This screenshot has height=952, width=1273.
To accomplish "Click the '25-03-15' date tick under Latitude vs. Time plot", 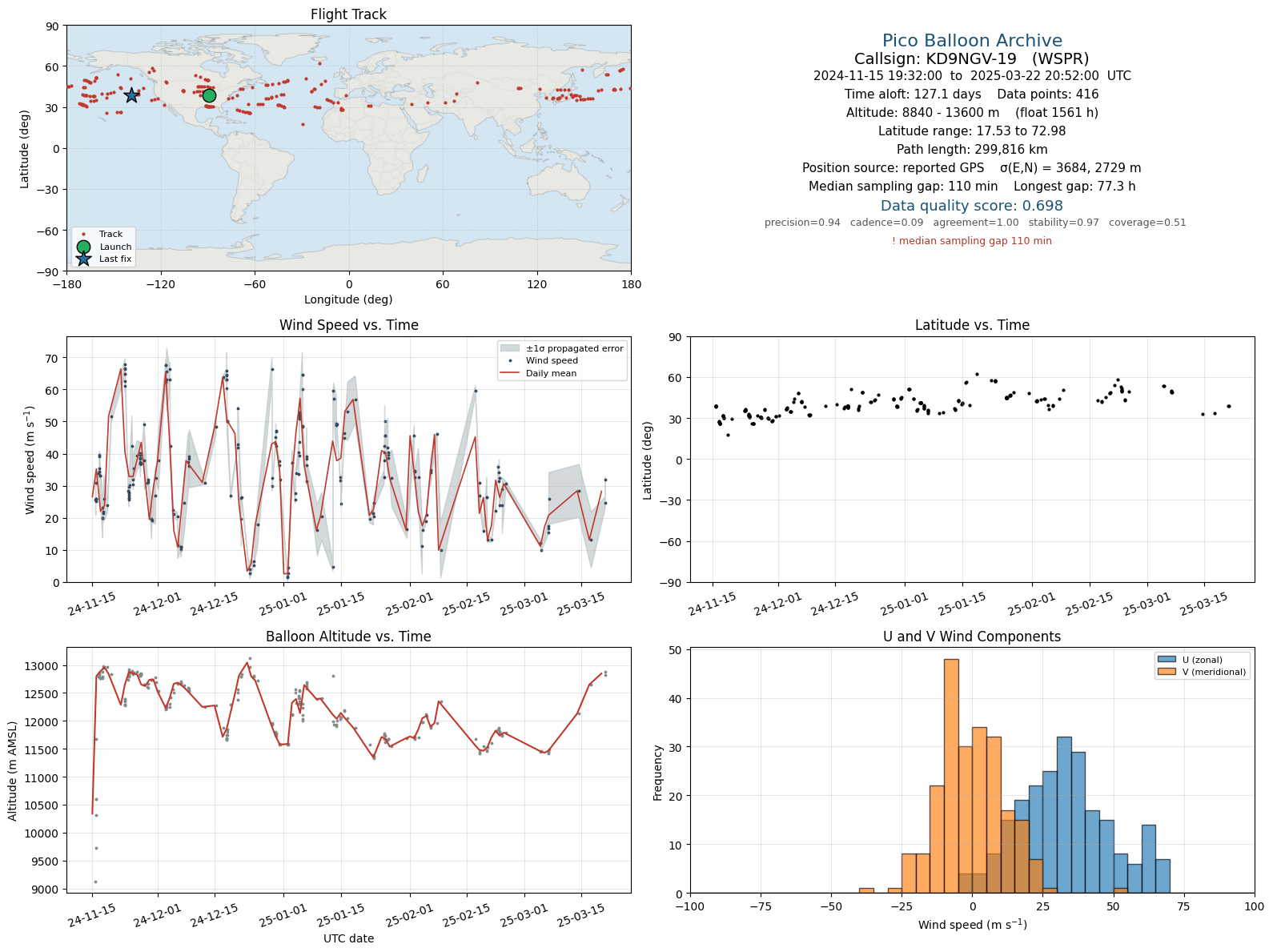I will point(1203,605).
